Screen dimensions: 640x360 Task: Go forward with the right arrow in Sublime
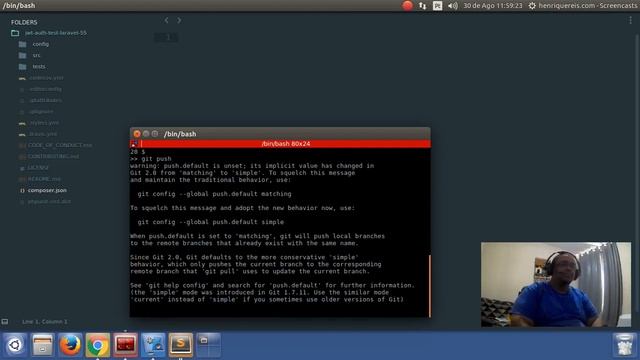point(179,20)
